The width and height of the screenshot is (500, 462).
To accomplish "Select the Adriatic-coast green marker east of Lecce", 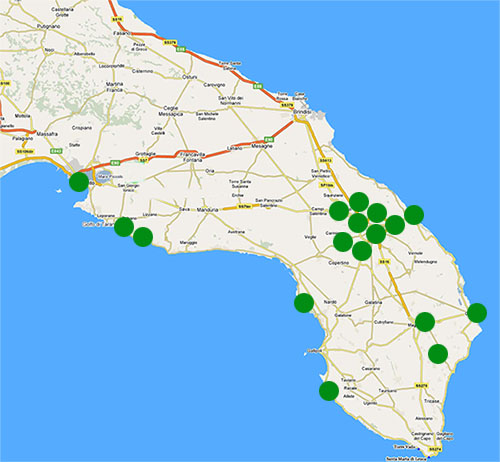I will (x=414, y=215).
